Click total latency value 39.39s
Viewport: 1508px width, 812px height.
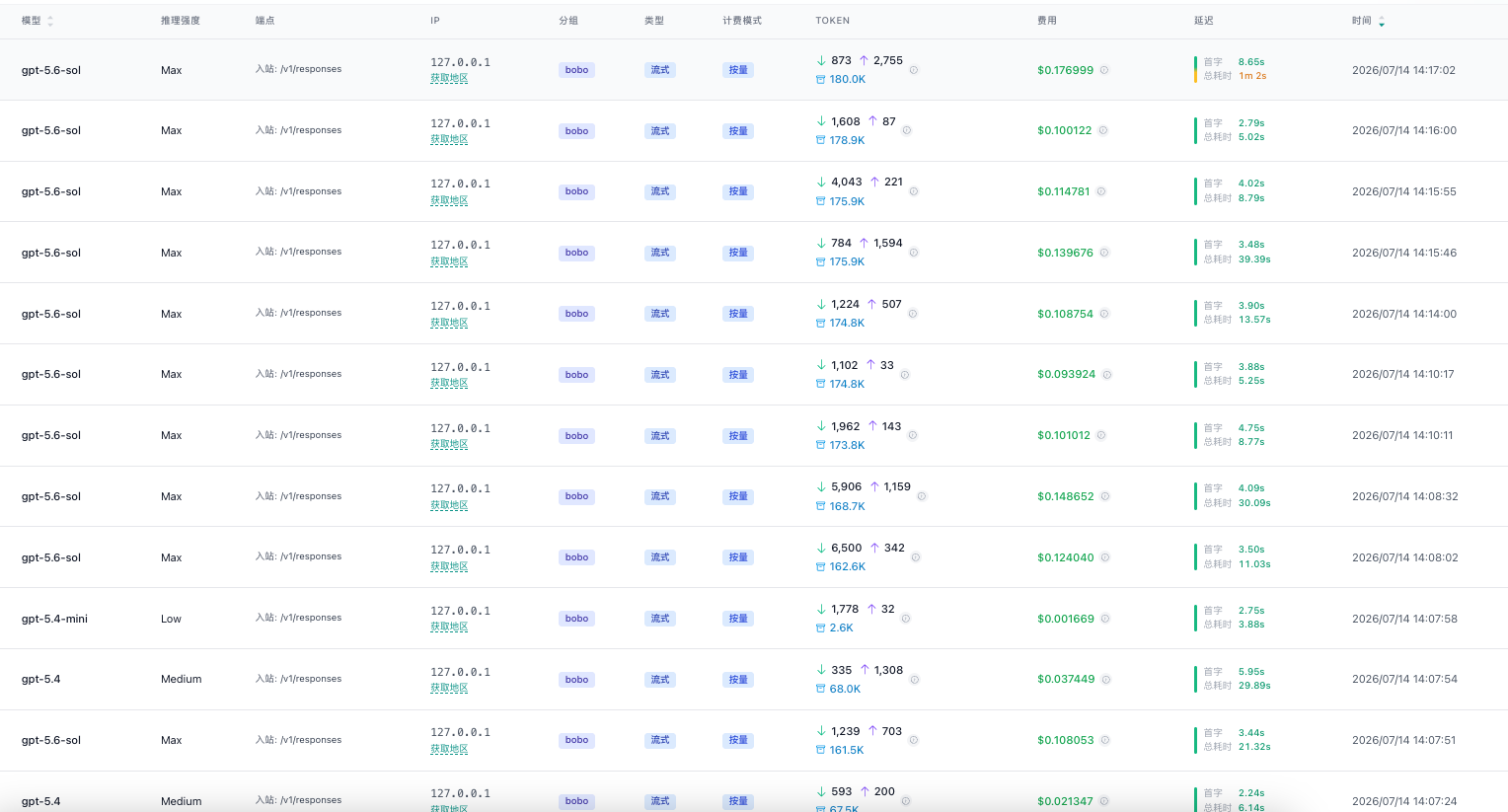[1254, 259]
